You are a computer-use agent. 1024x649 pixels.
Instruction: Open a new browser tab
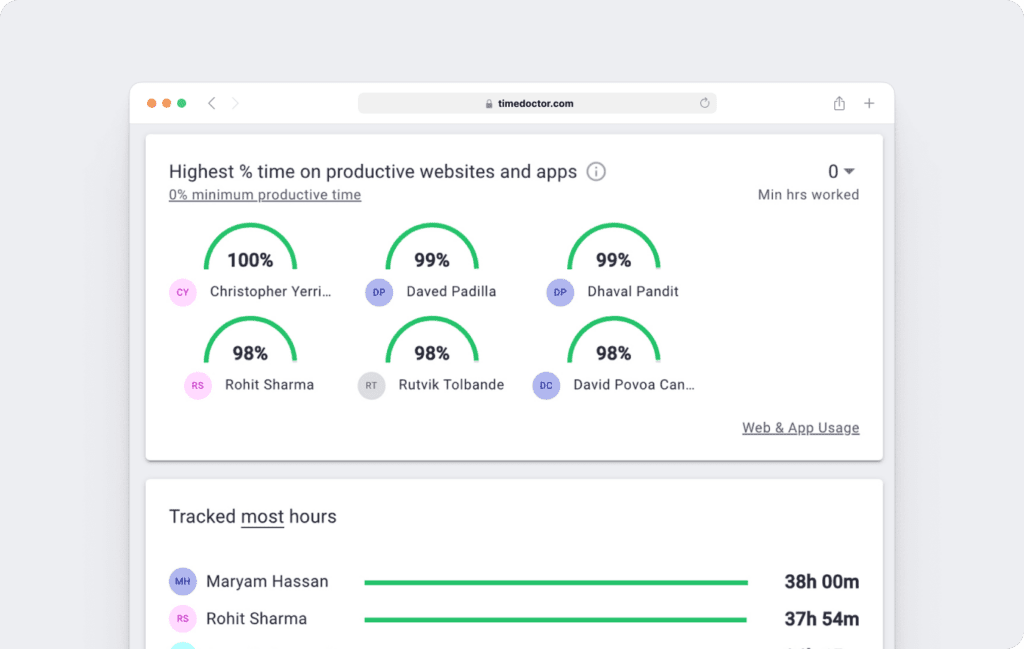[868, 103]
